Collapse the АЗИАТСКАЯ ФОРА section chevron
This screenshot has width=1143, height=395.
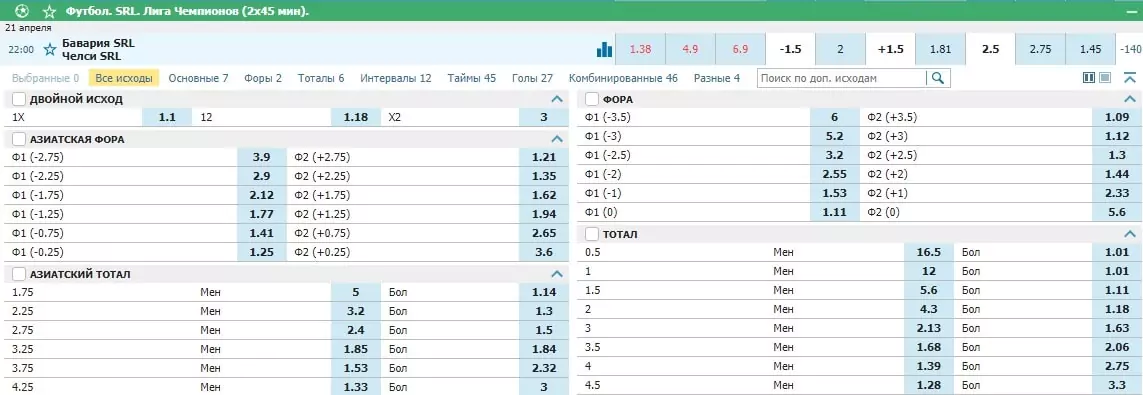(x=557, y=139)
